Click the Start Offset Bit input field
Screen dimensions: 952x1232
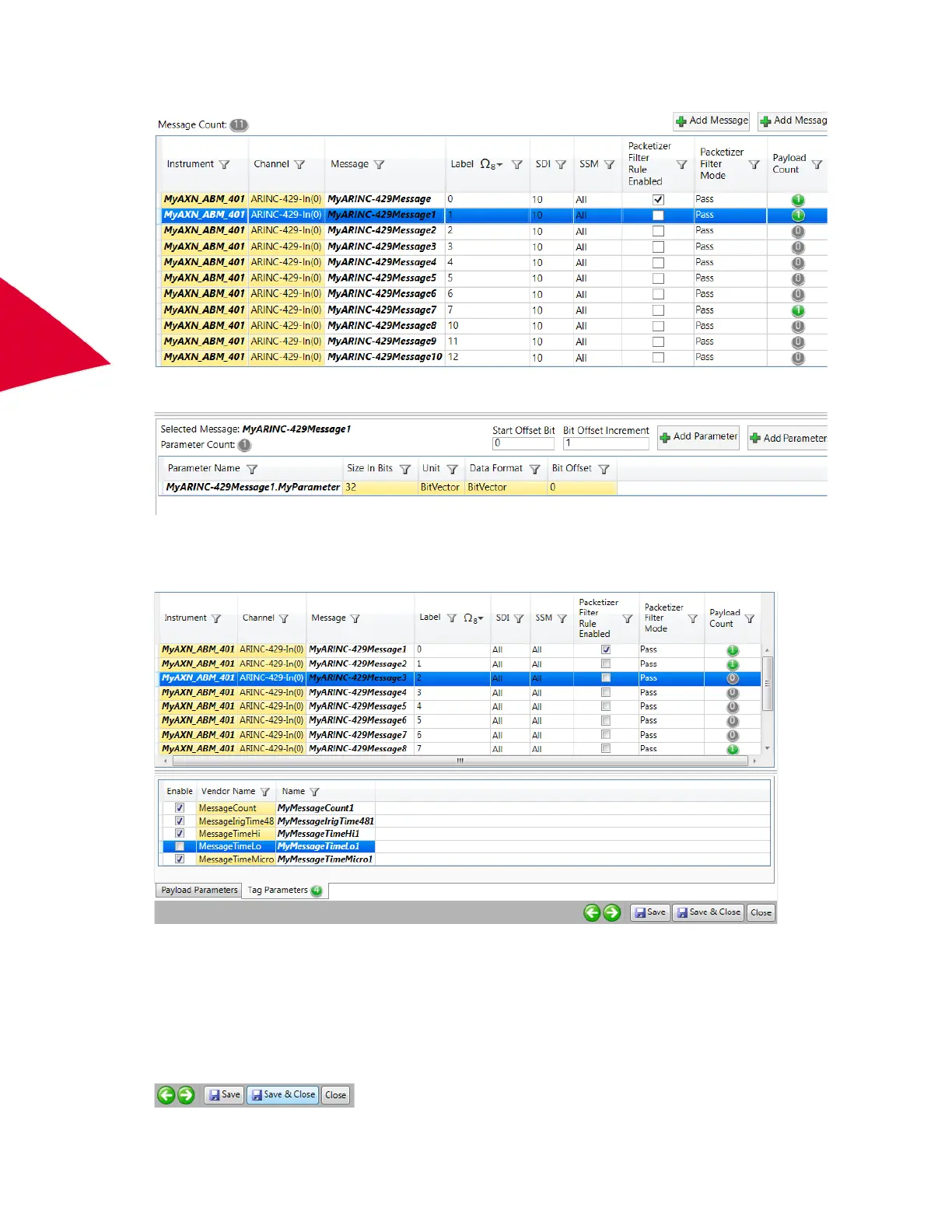[x=523, y=443]
